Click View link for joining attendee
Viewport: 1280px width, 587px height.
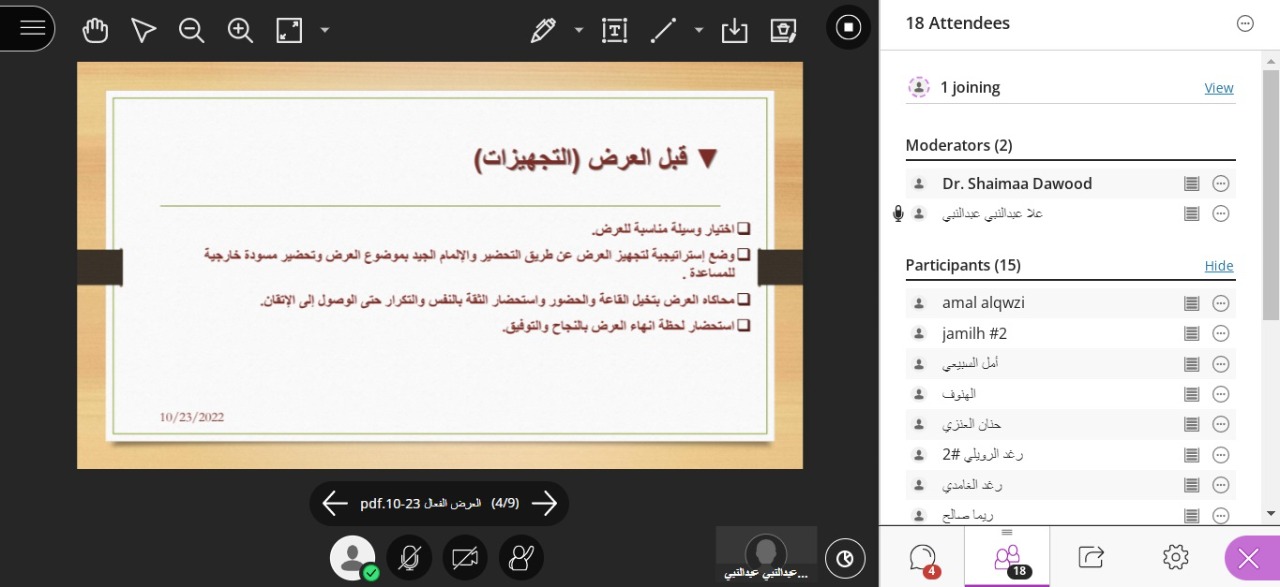(x=1218, y=88)
